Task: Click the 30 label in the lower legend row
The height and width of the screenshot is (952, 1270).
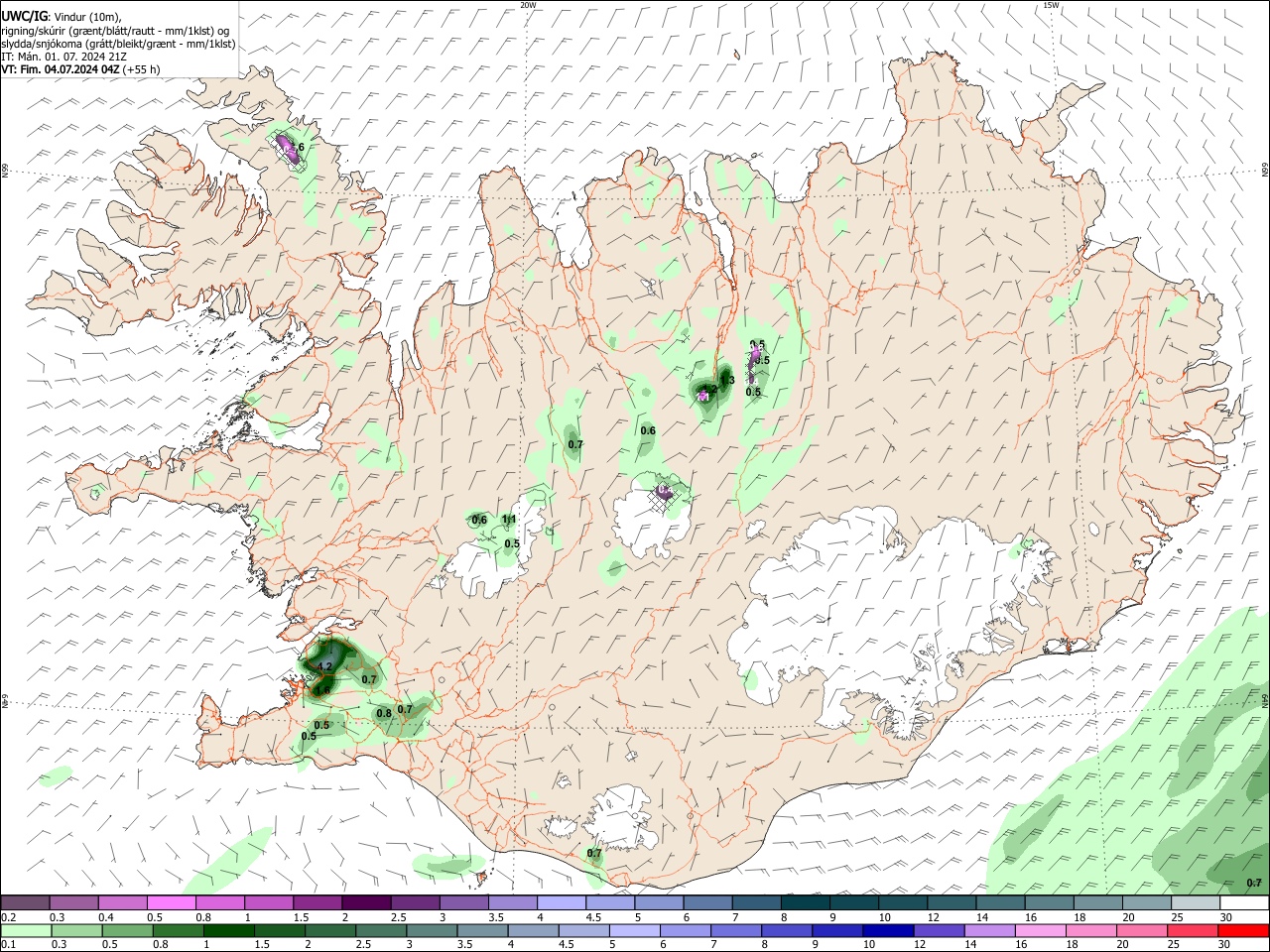Action: coord(1225,945)
